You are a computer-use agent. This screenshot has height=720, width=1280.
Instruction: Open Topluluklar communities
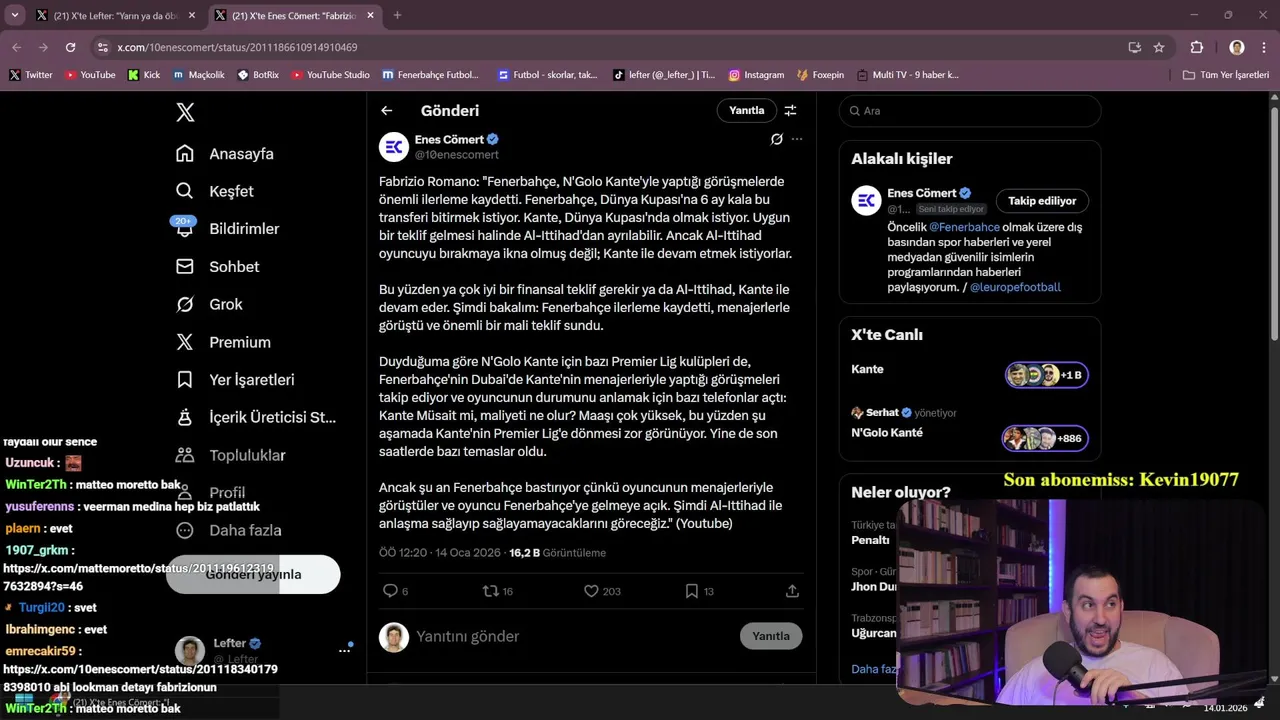coord(231,455)
